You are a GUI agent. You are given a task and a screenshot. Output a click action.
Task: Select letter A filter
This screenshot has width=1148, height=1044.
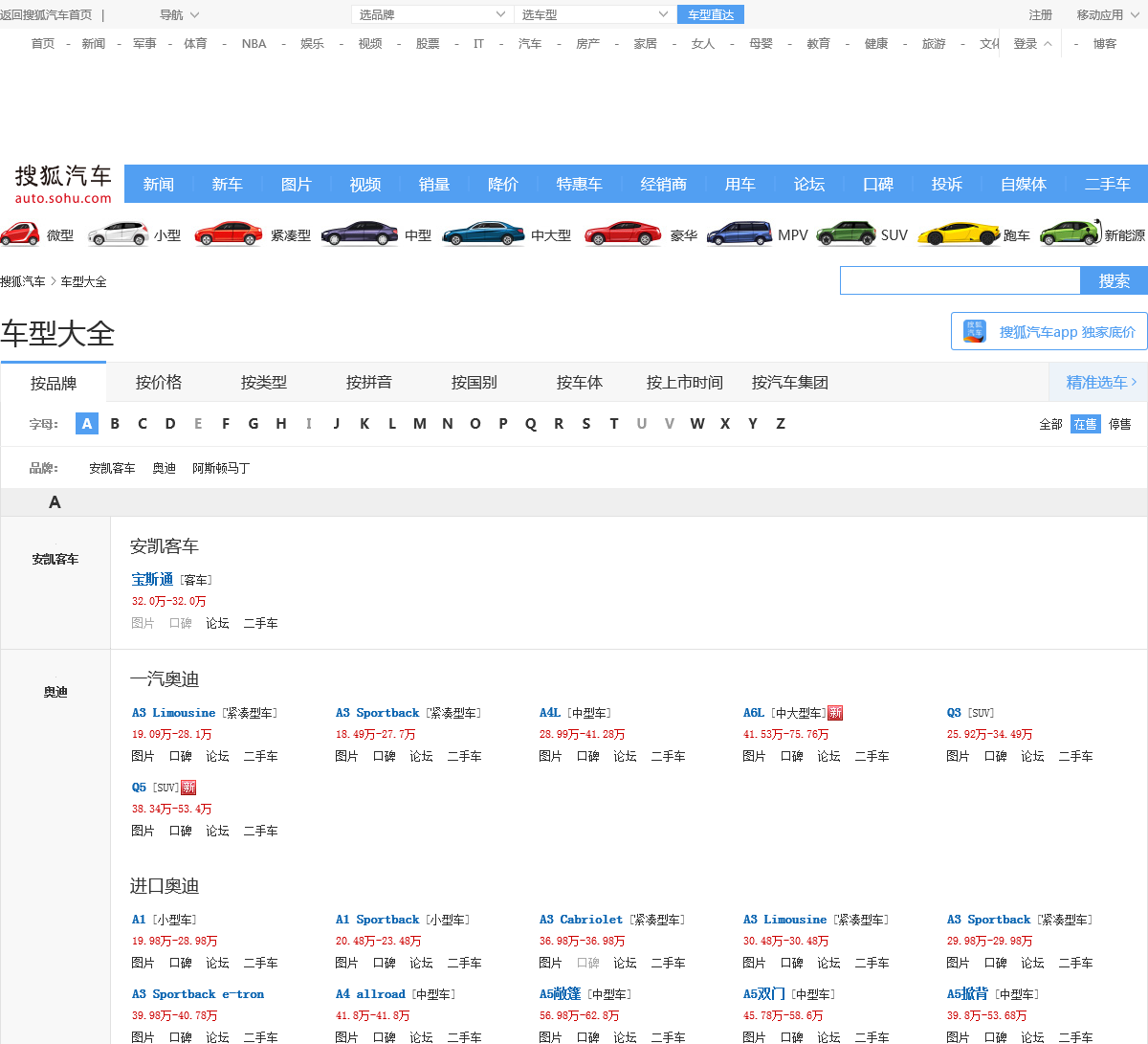[87, 423]
